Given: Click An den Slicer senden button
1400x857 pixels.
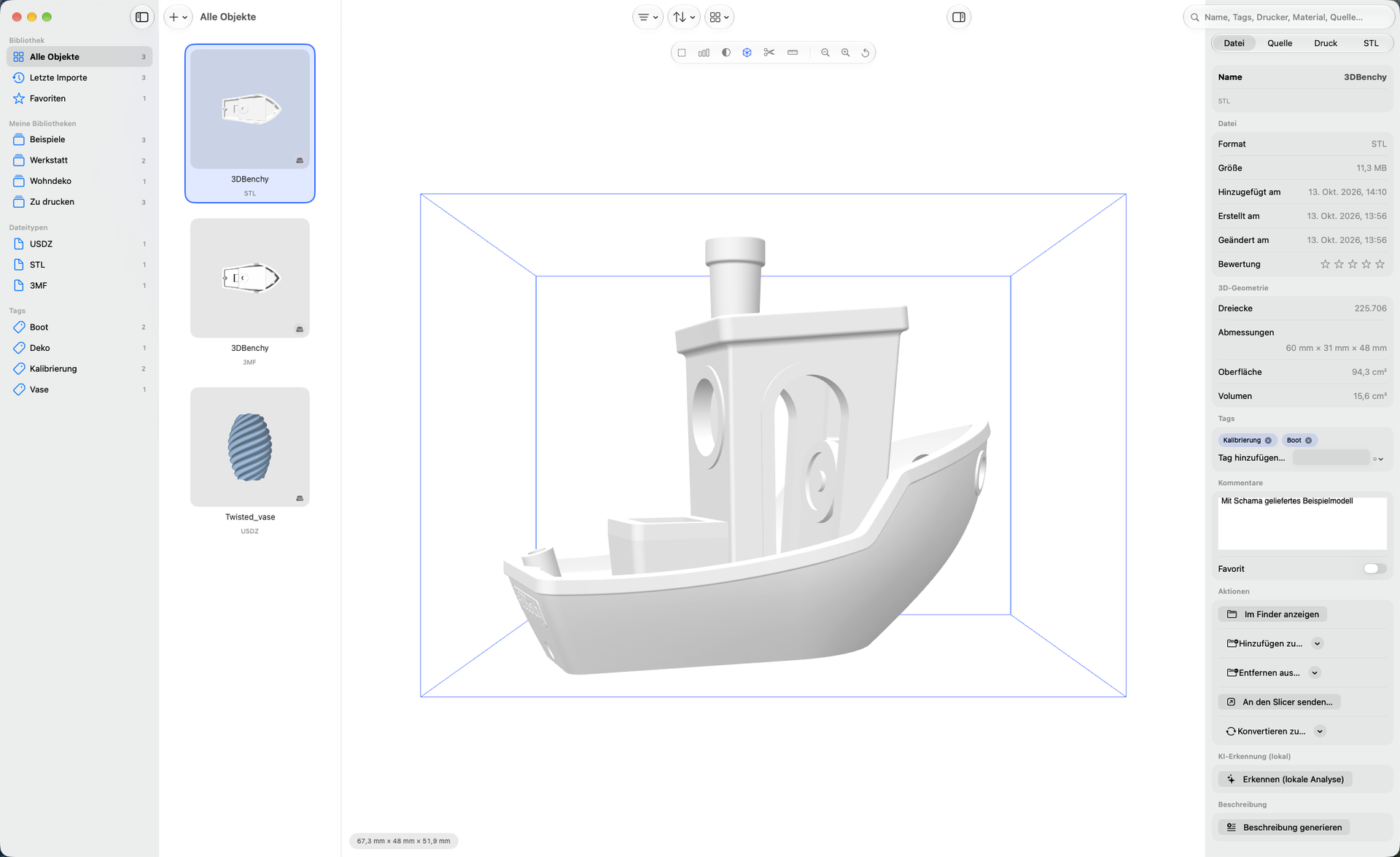Looking at the screenshot, I should [x=1279, y=702].
